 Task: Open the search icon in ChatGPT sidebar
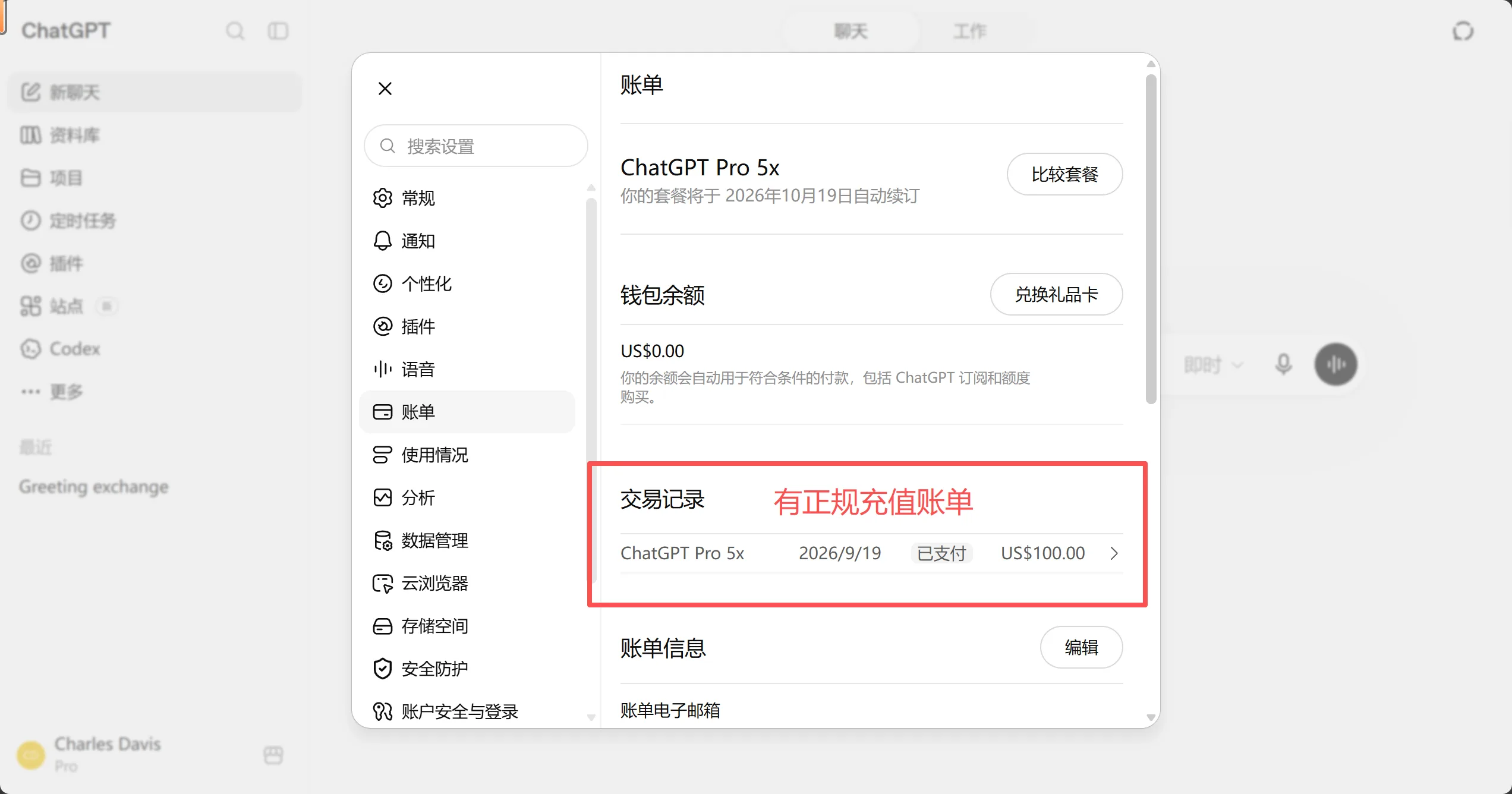235,31
